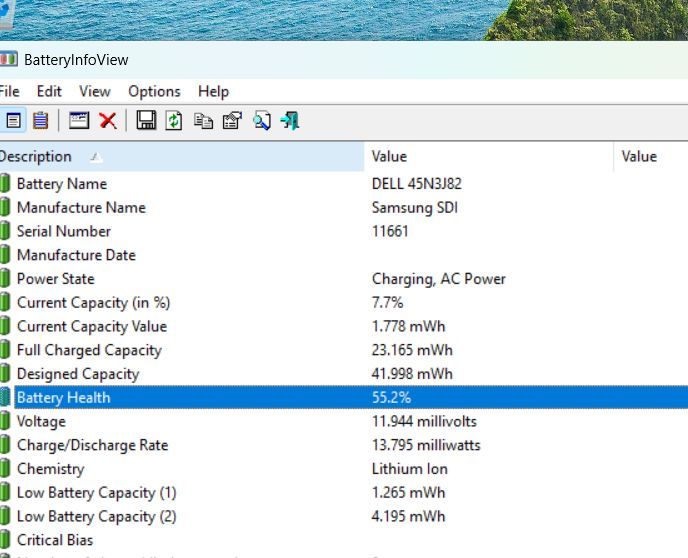Click the Find magnifier toolbar icon

click(261, 121)
